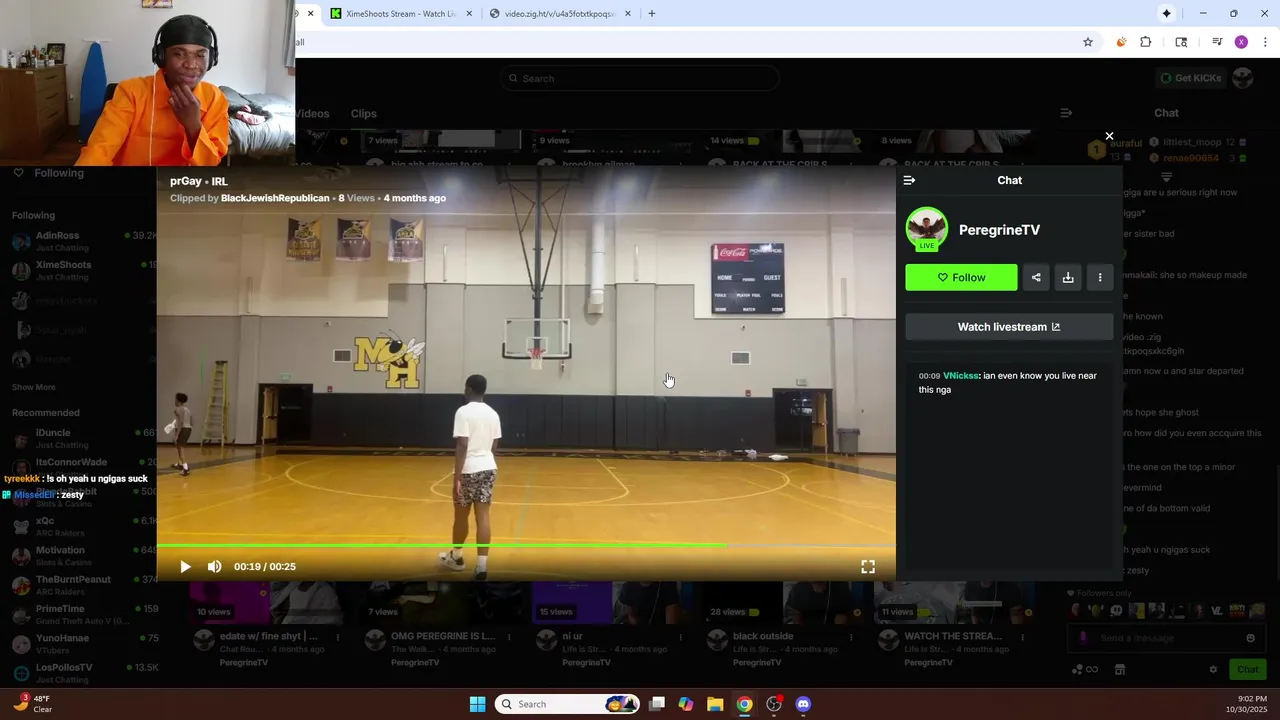
Task: Click the green Chat send button
Action: pyautogui.click(x=1248, y=669)
